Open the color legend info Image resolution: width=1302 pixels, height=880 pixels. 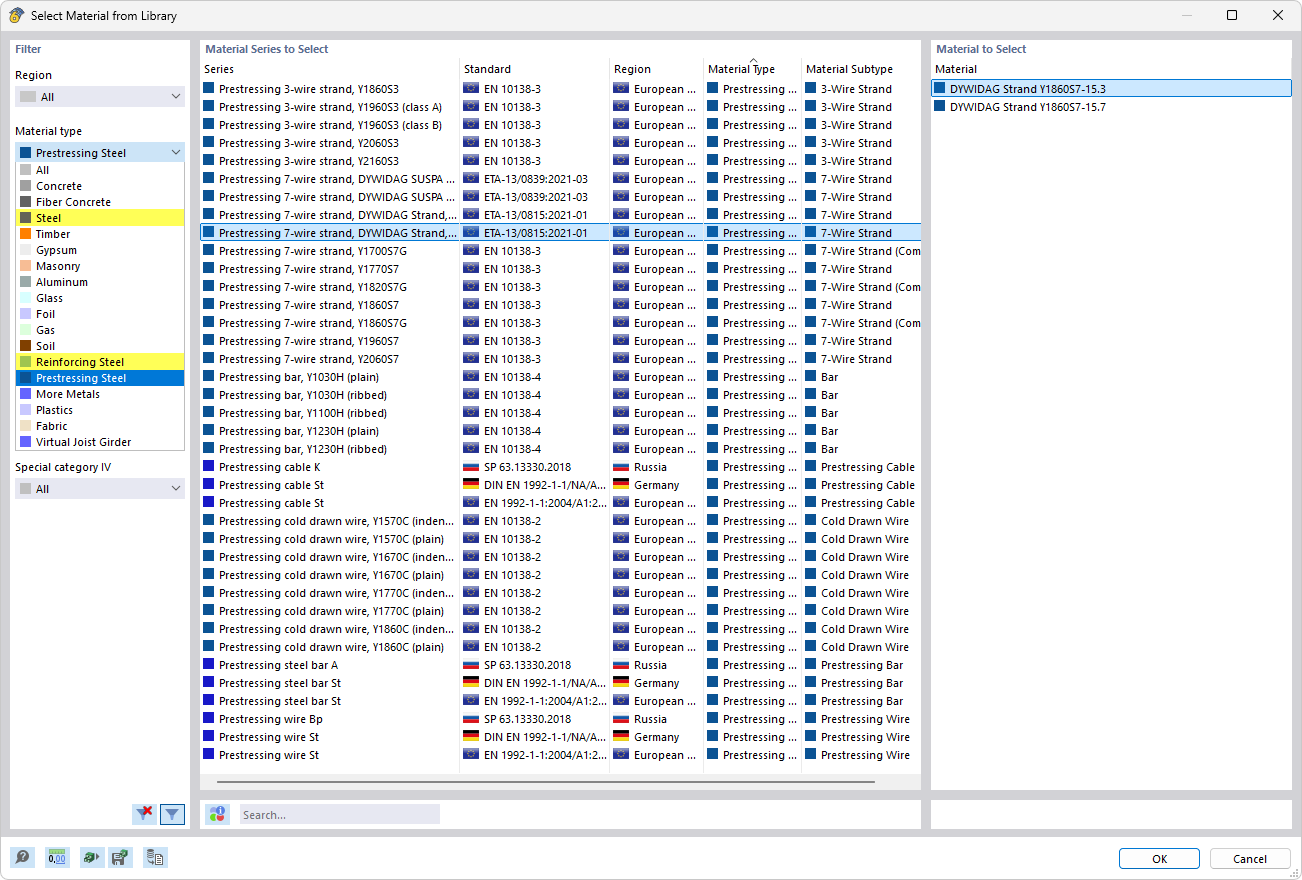218,813
